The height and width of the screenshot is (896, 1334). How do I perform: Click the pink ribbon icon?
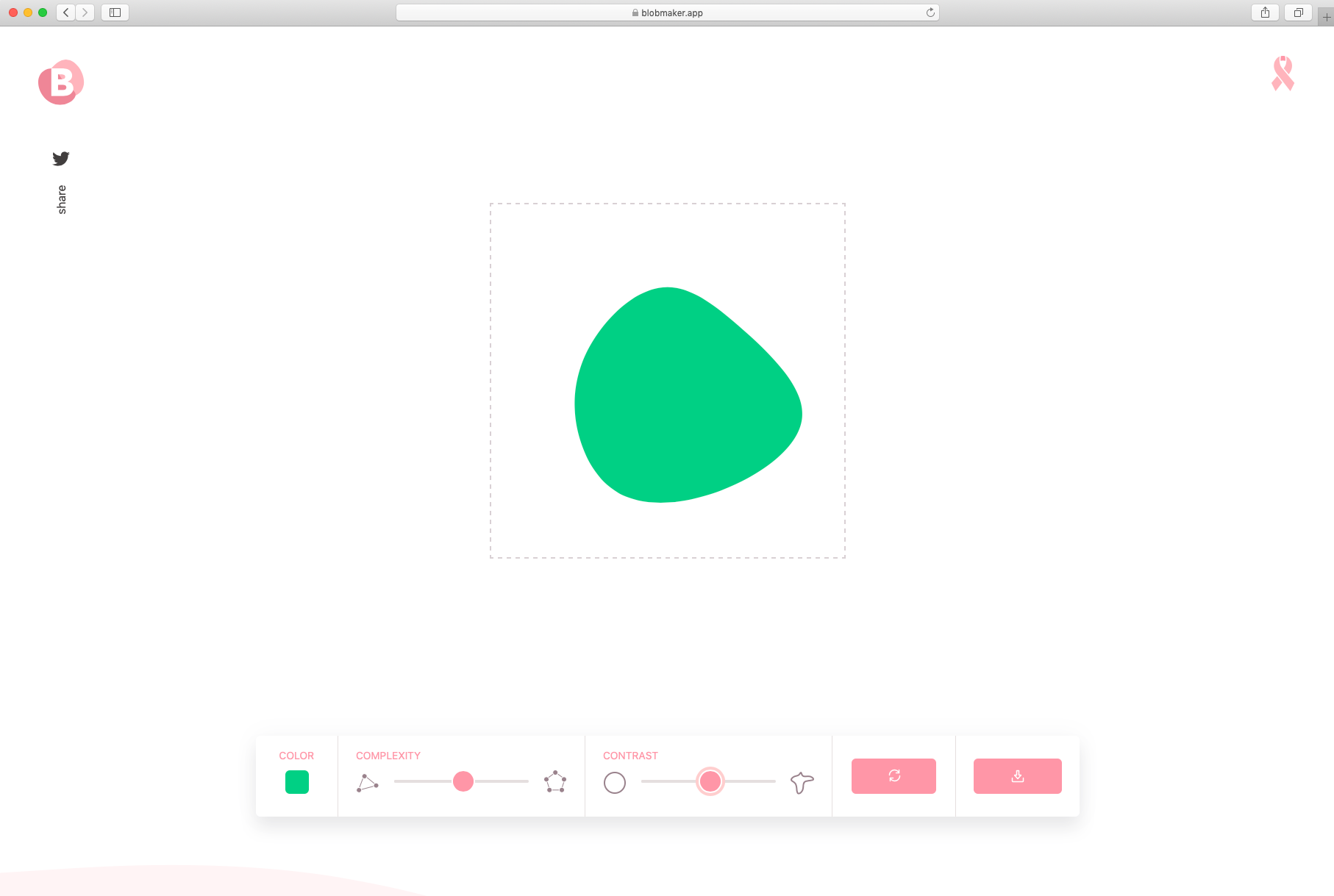(1283, 74)
